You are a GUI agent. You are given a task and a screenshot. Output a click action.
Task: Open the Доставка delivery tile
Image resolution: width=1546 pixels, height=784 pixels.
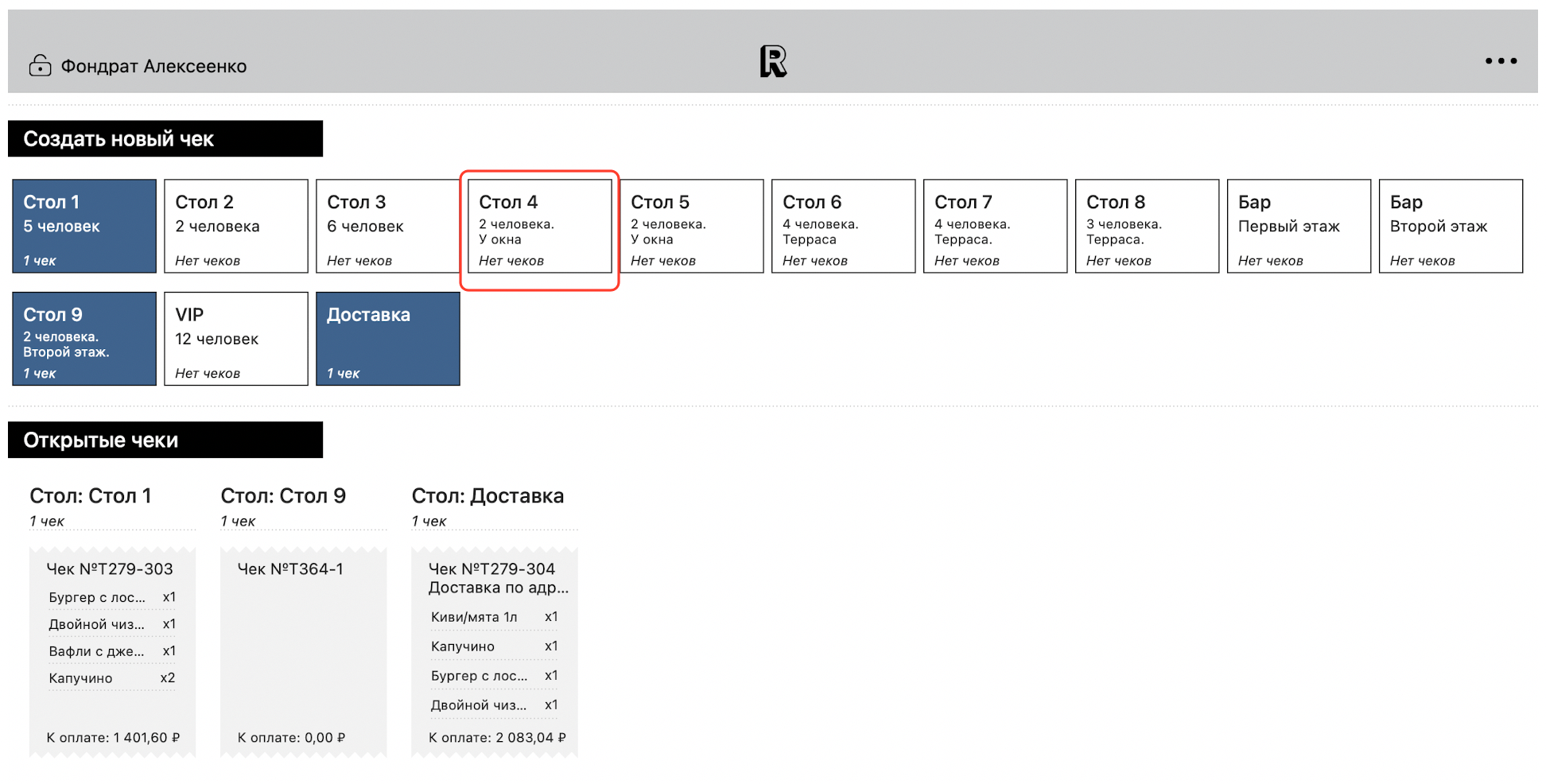coord(387,339)
